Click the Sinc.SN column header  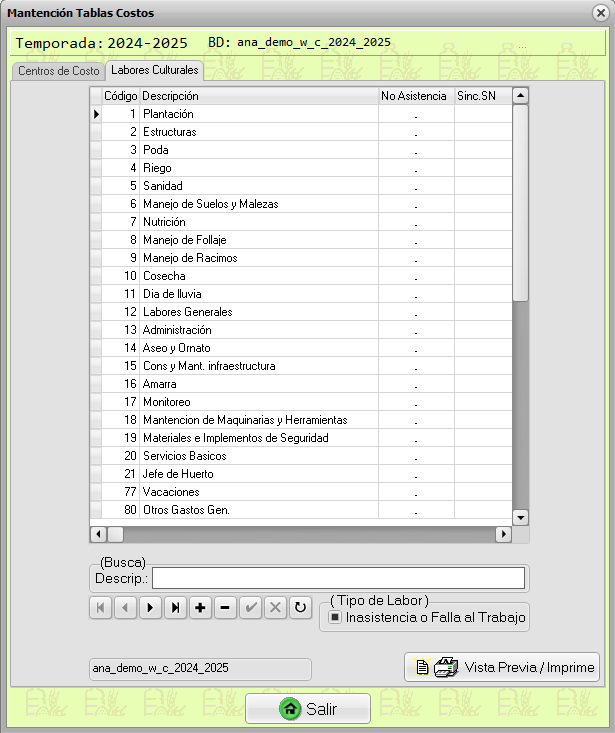(483, 96)
